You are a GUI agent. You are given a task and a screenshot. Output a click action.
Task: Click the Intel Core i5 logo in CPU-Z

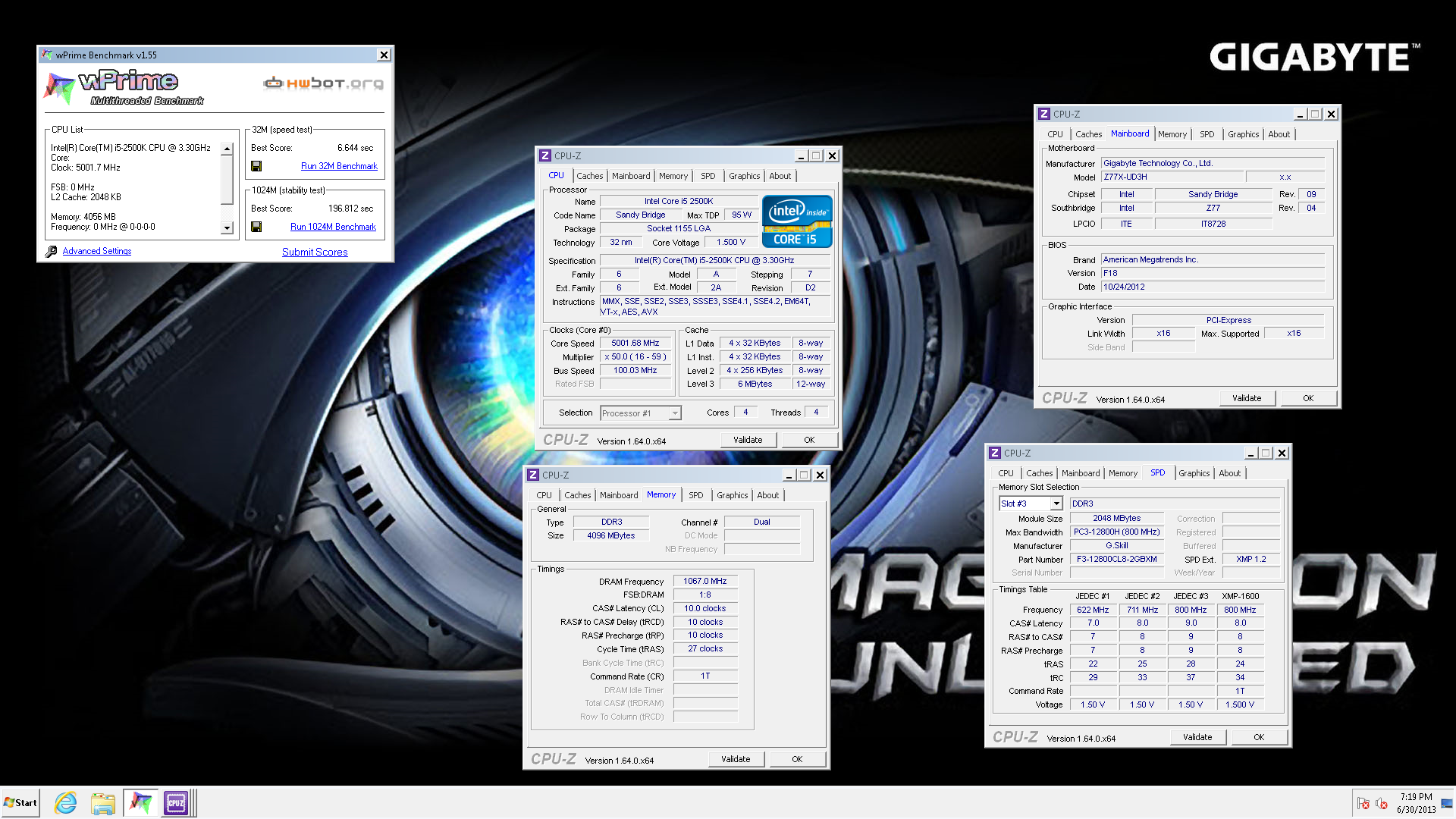point(797,221)
